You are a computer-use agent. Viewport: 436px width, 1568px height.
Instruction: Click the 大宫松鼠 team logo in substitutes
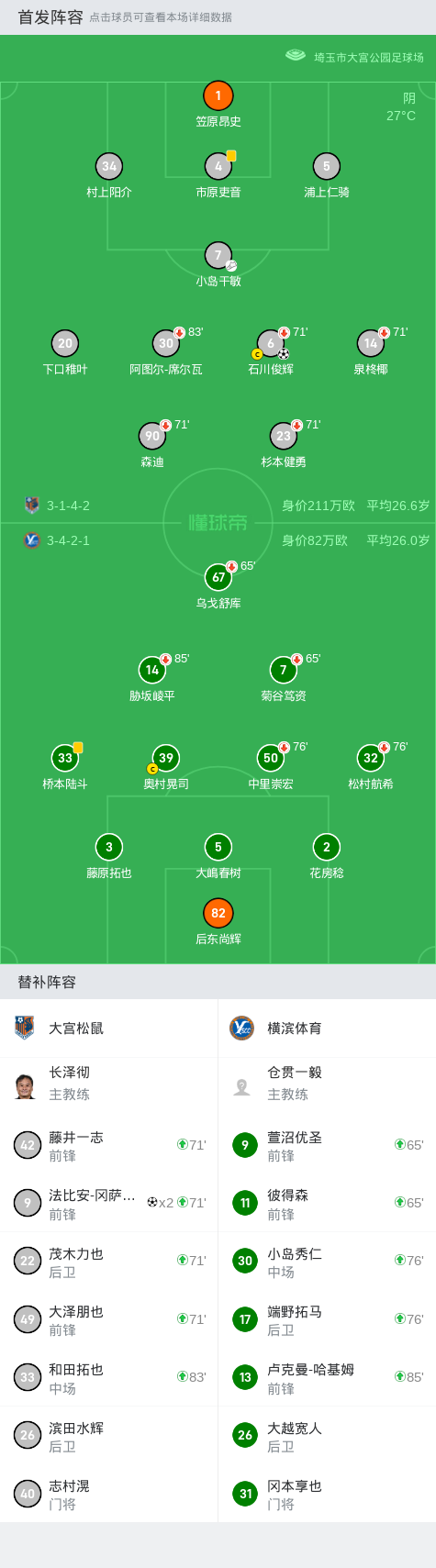click(x=25, y=1028)
